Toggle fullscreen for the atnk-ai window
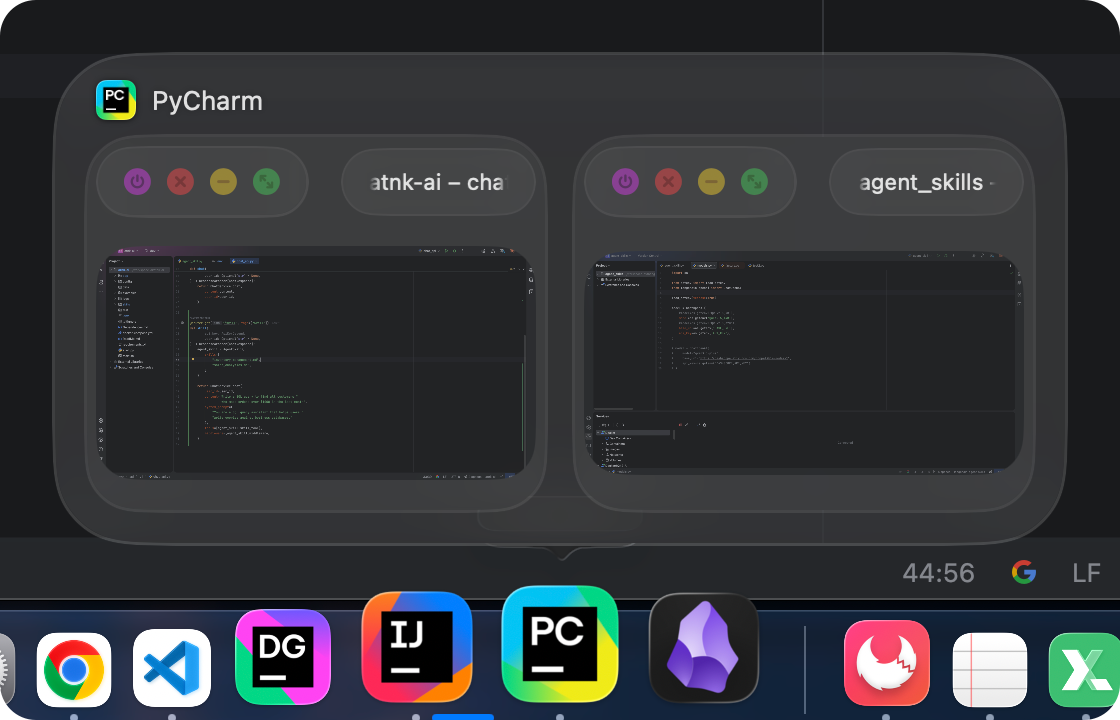The width and height of the screenshot is (1120, 720). [x=266, y=182]
